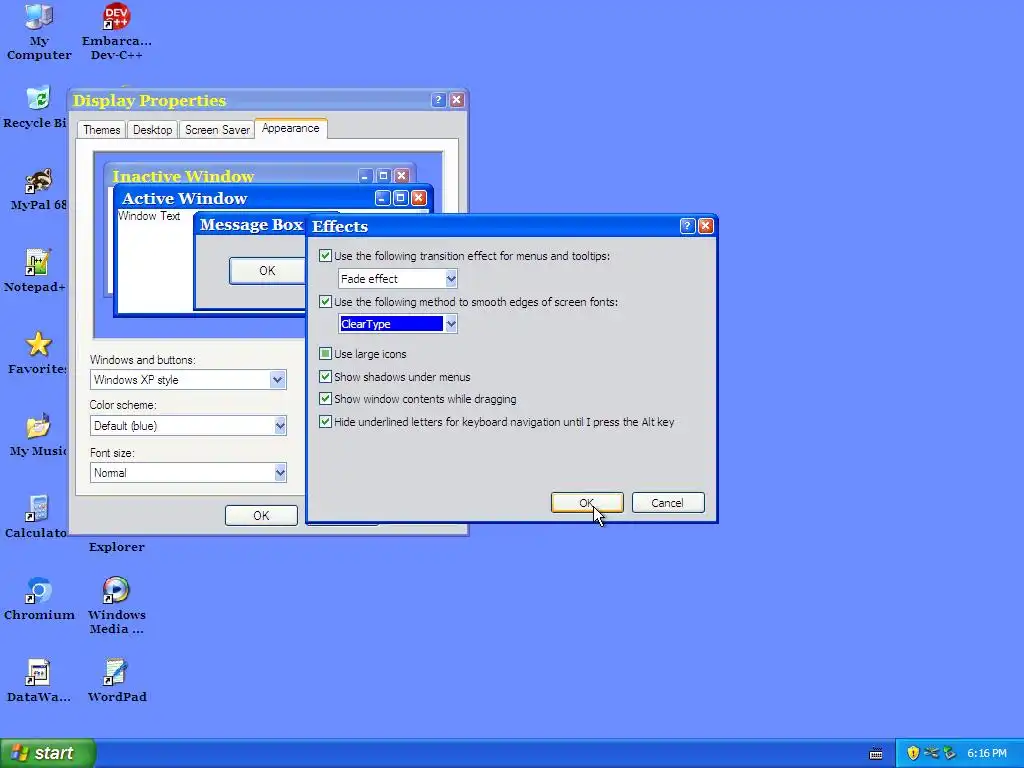Switch to the Themes tab

(101, 130)
